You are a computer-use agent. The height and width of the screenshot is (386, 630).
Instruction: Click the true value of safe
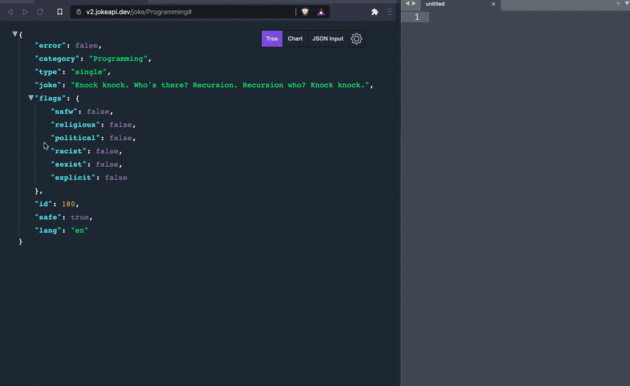point(80,217)
